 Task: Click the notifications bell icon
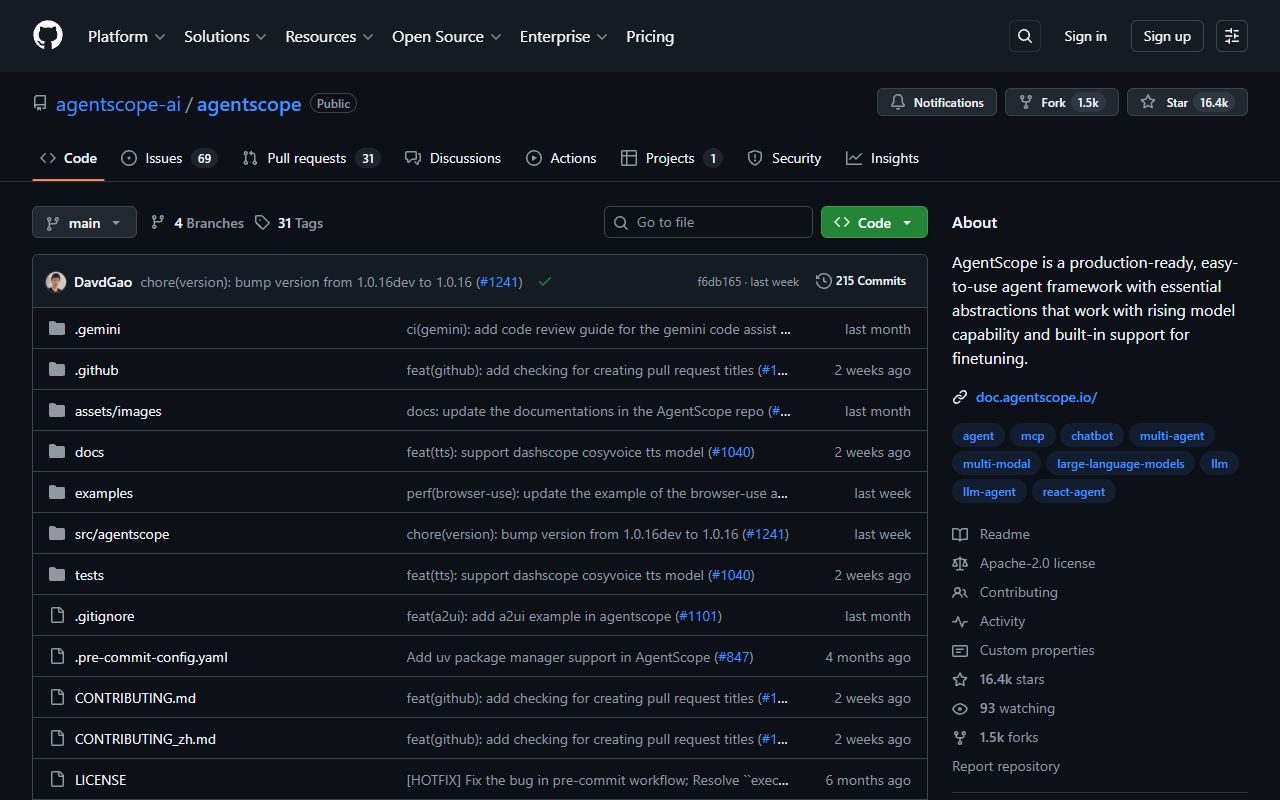(897, 102)
